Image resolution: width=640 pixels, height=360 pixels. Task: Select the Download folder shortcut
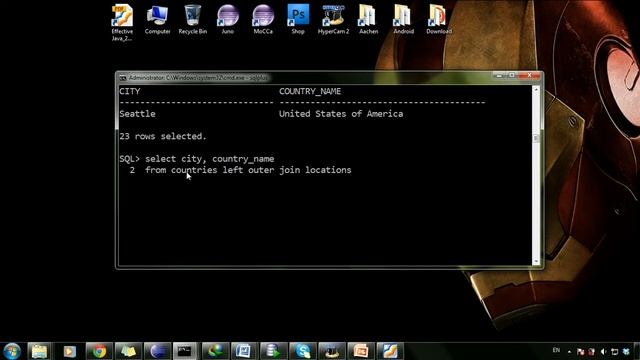coord(439,20)
